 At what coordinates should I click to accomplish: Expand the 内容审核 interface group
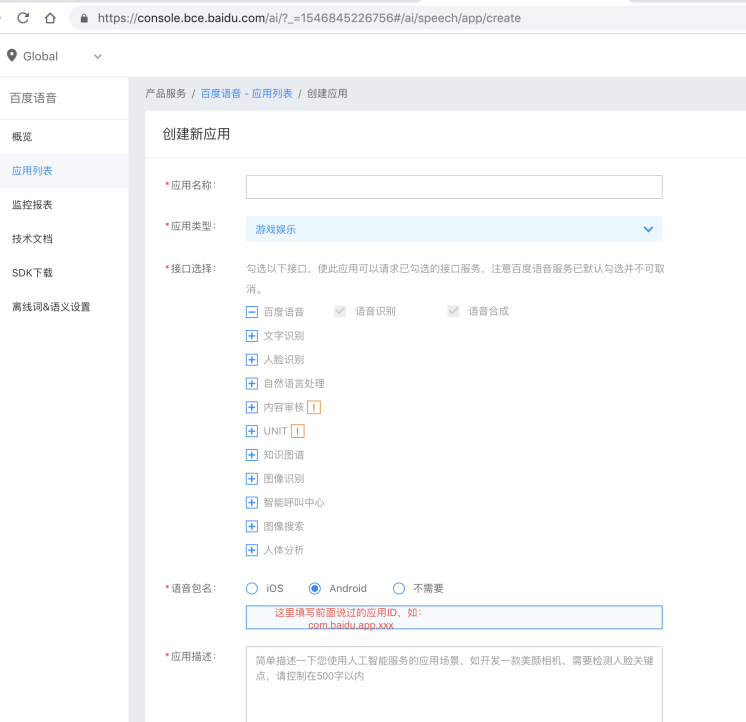pos(252,407)
